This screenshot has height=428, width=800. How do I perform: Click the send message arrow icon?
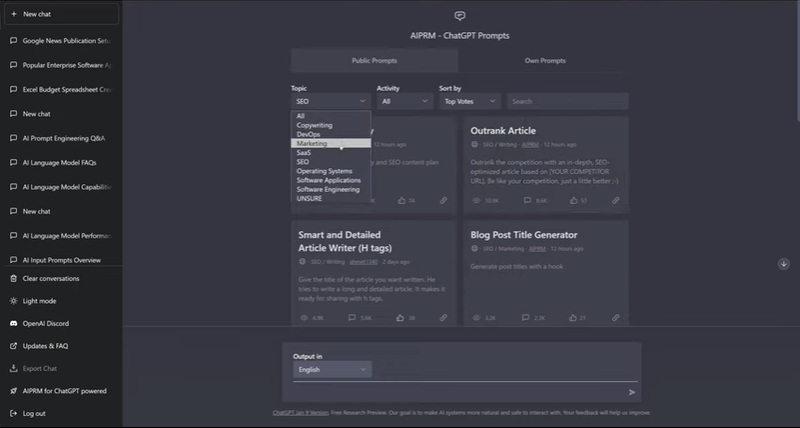[x=632, y=392]
